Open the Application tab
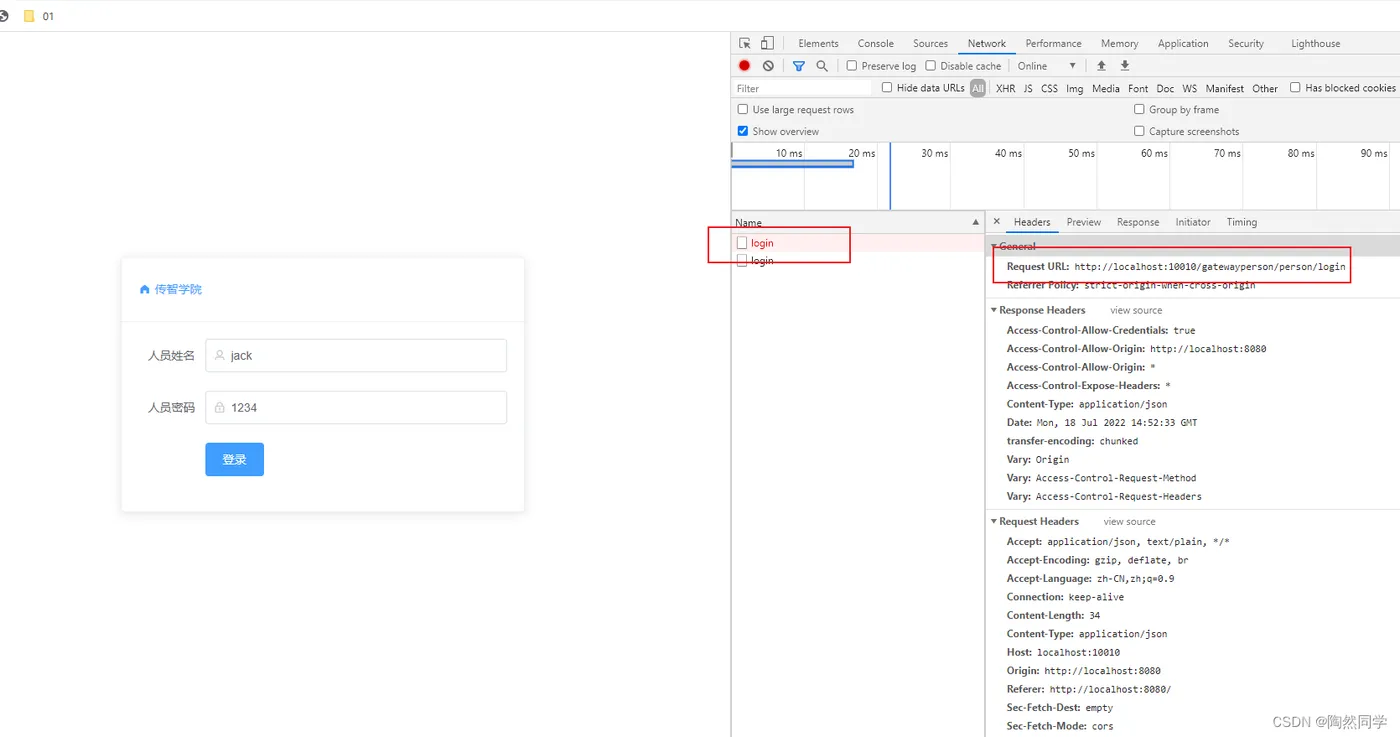Screen dimensions: 1400x737 1183,43
